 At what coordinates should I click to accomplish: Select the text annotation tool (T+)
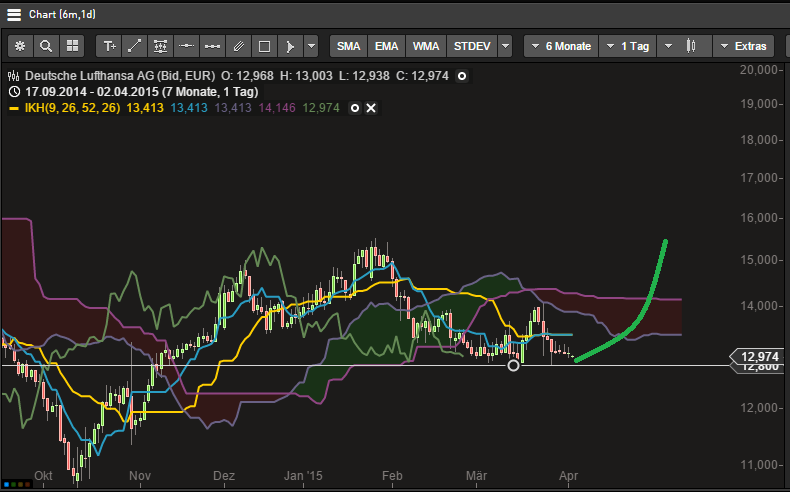(109, 46)
